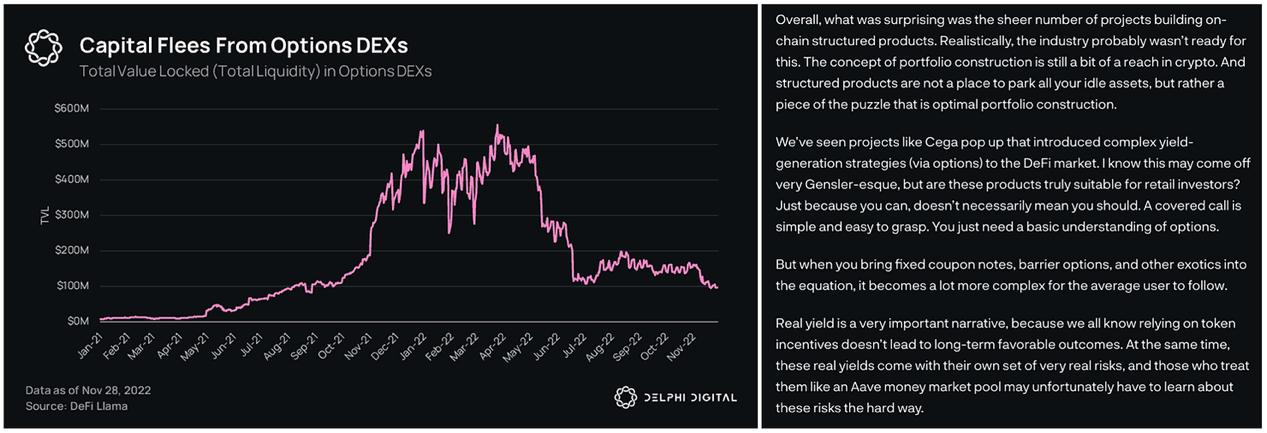Click the Delphi Digital logo icon at bottom
This screenshot has width=1267, height=433.
624,397
